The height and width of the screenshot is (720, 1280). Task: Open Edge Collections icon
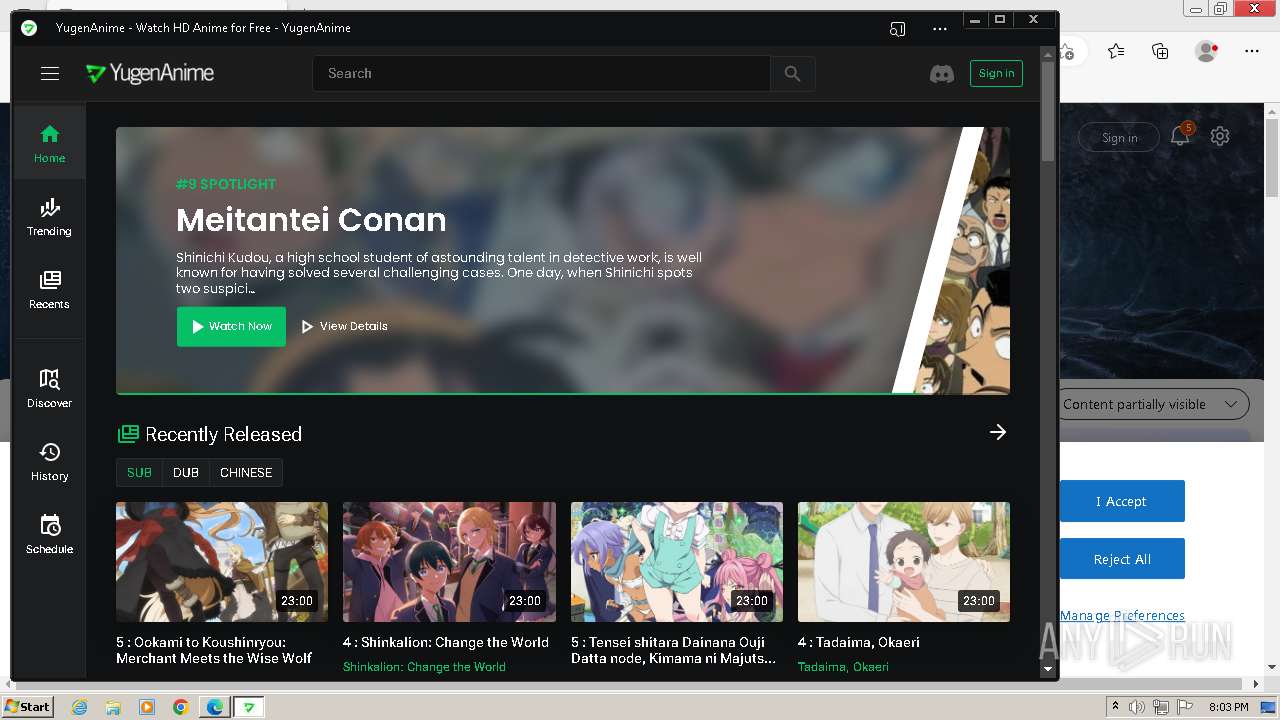pos(1160,51)
